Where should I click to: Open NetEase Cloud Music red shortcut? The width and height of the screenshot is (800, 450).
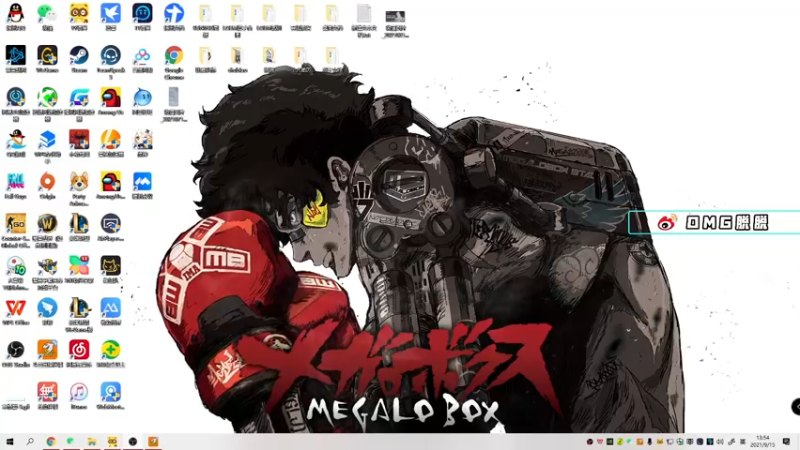(79, 354)
